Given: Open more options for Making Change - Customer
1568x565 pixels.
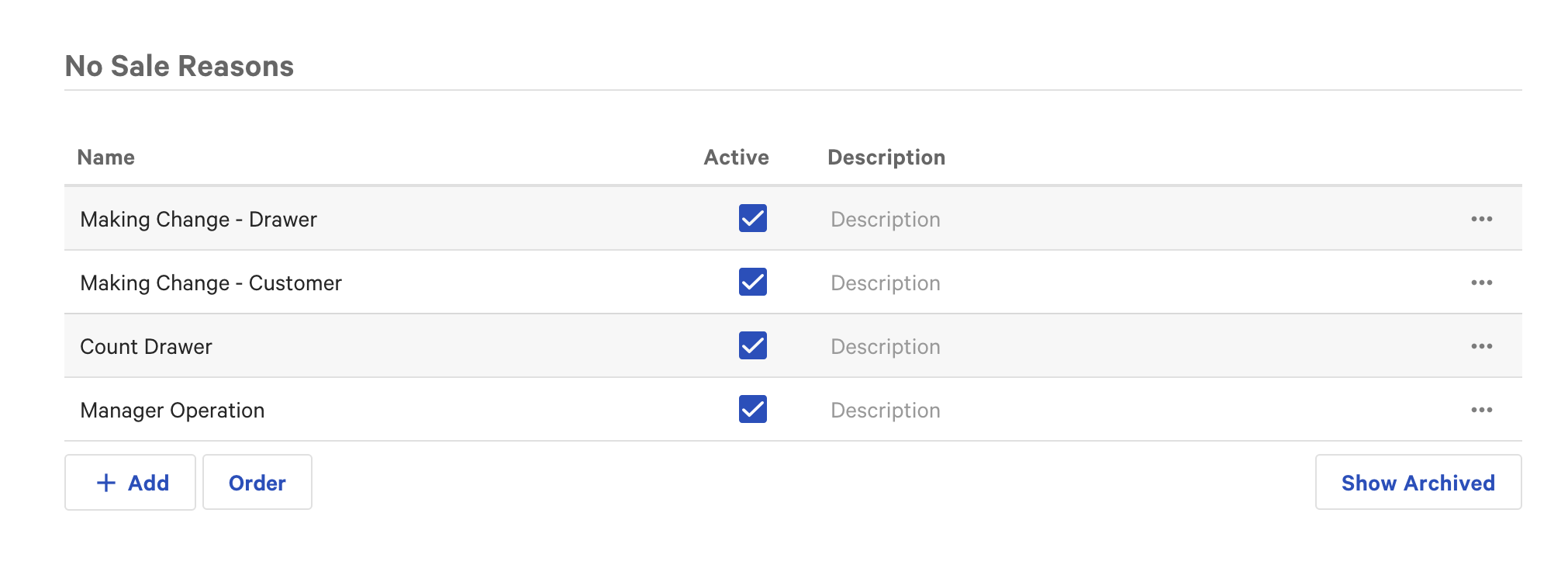Looking at the screenshot, I should point(1481,282).
